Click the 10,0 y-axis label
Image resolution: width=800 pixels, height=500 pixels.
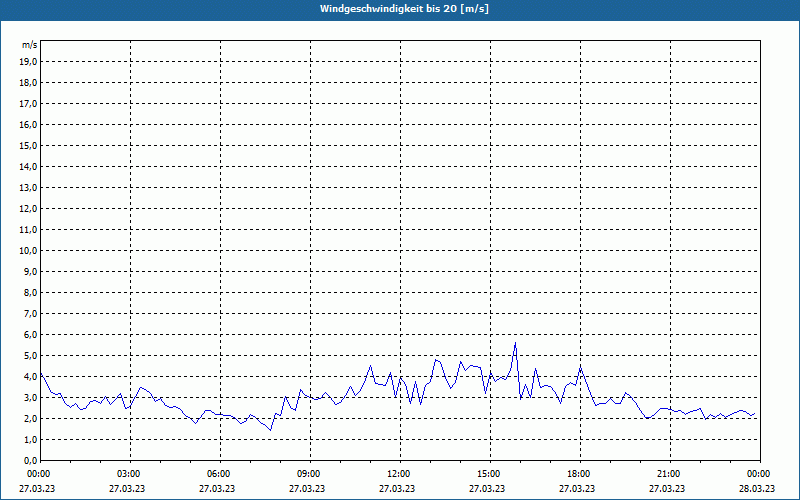(x=28, y=251)
